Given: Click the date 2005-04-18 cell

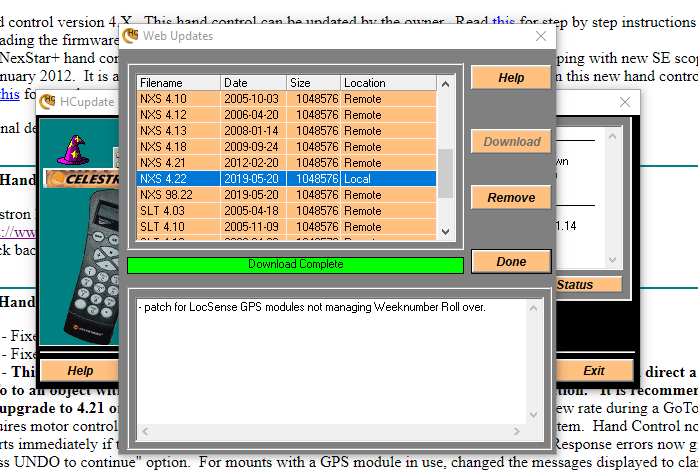Looking at the screenshot, I should point(251,211).
